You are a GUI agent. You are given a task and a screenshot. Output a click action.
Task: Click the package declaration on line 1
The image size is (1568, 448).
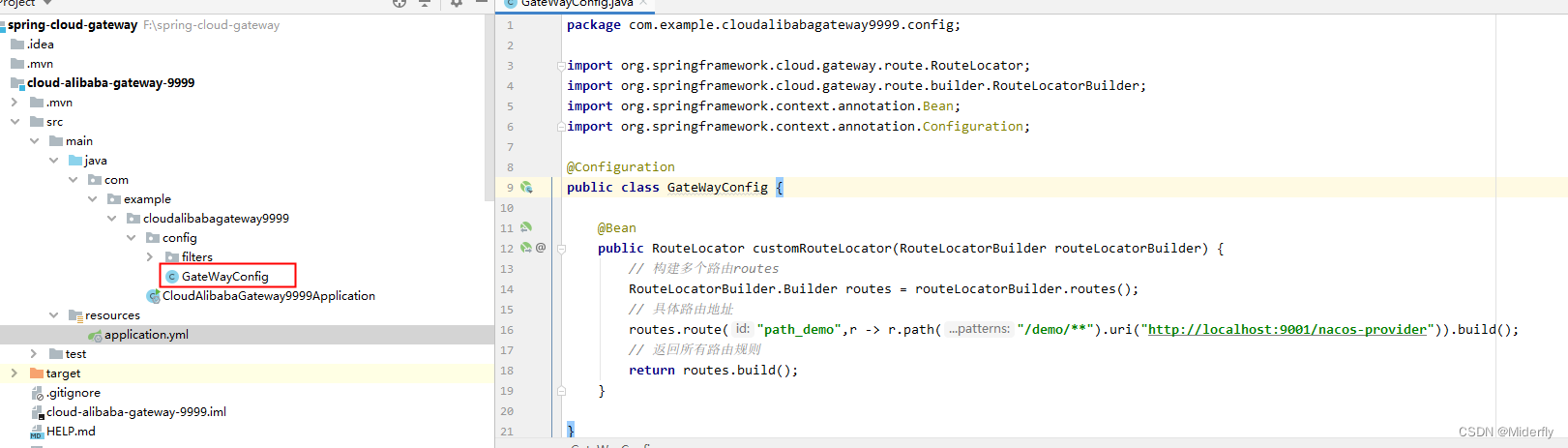click(x=764, y=25)
